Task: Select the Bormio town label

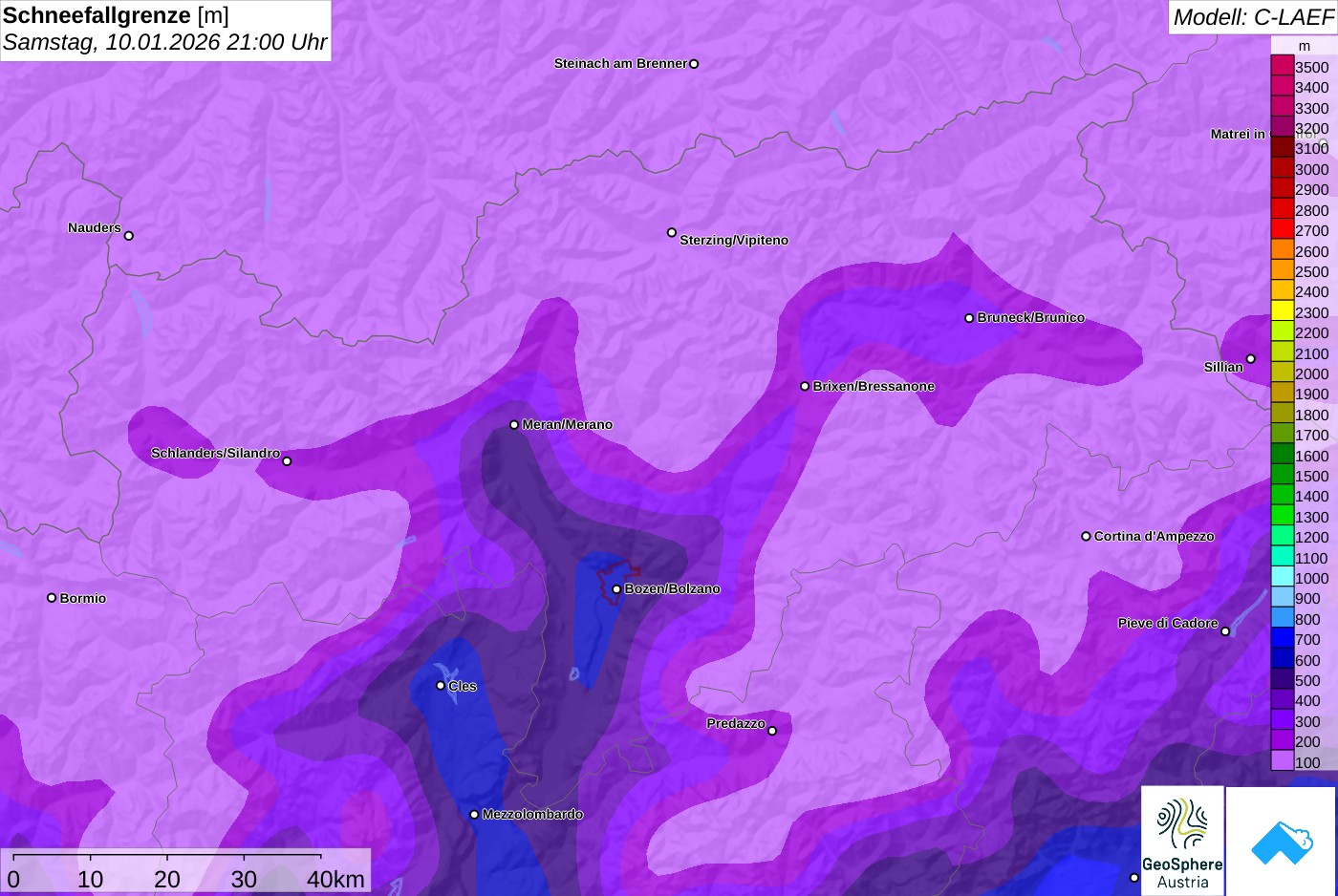Action: pos(83,599)
